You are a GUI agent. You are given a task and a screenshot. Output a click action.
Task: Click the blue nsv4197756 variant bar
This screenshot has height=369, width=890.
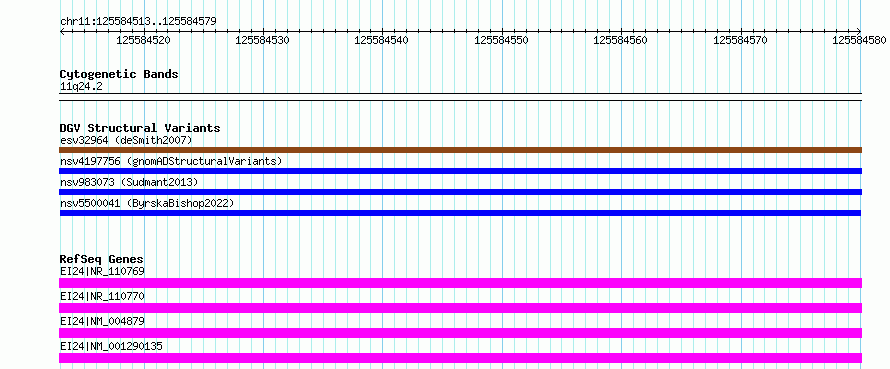tap(460, 171)
